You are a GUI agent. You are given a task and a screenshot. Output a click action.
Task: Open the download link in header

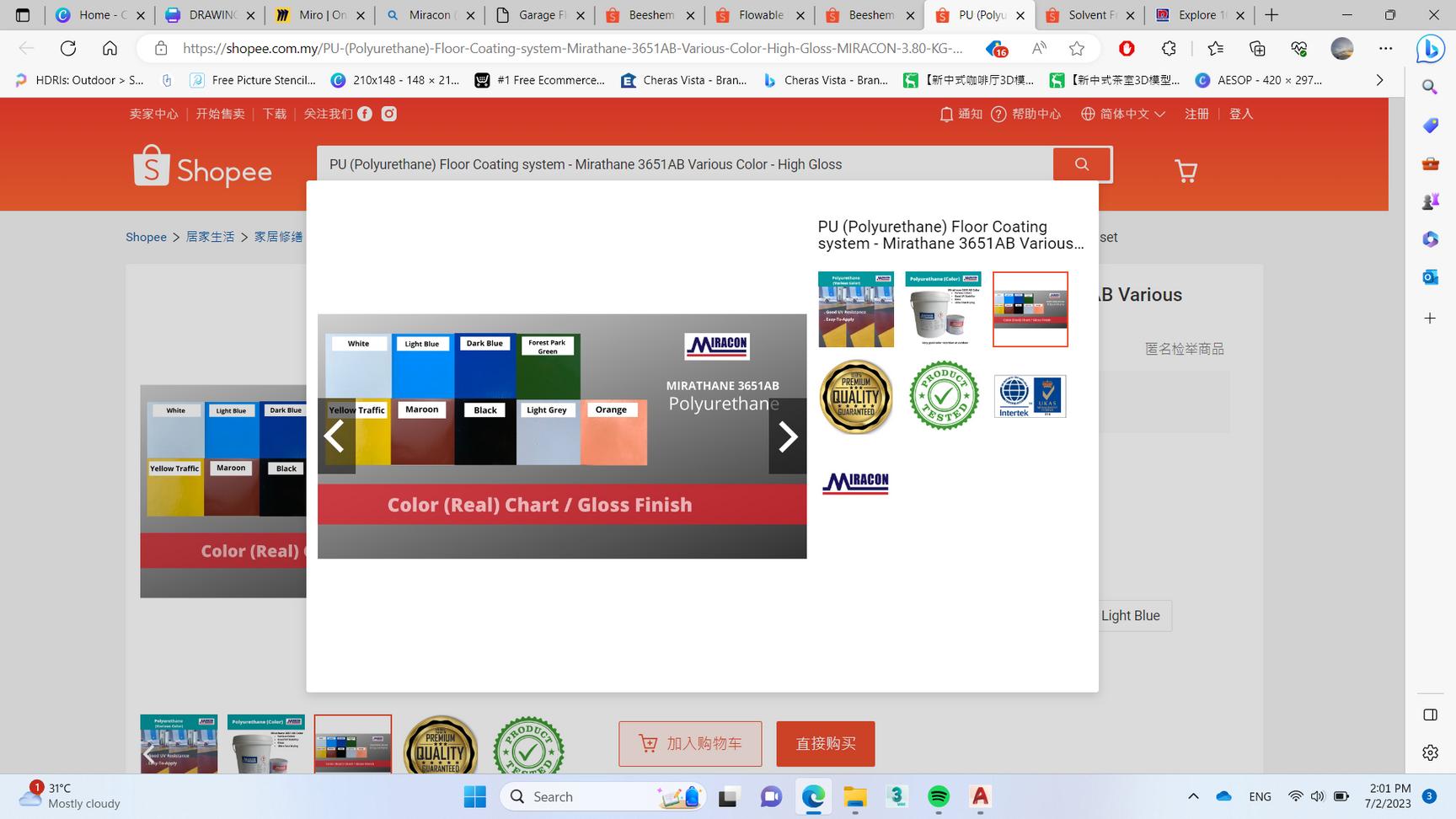pyautogui.click(x=275, y=114)
